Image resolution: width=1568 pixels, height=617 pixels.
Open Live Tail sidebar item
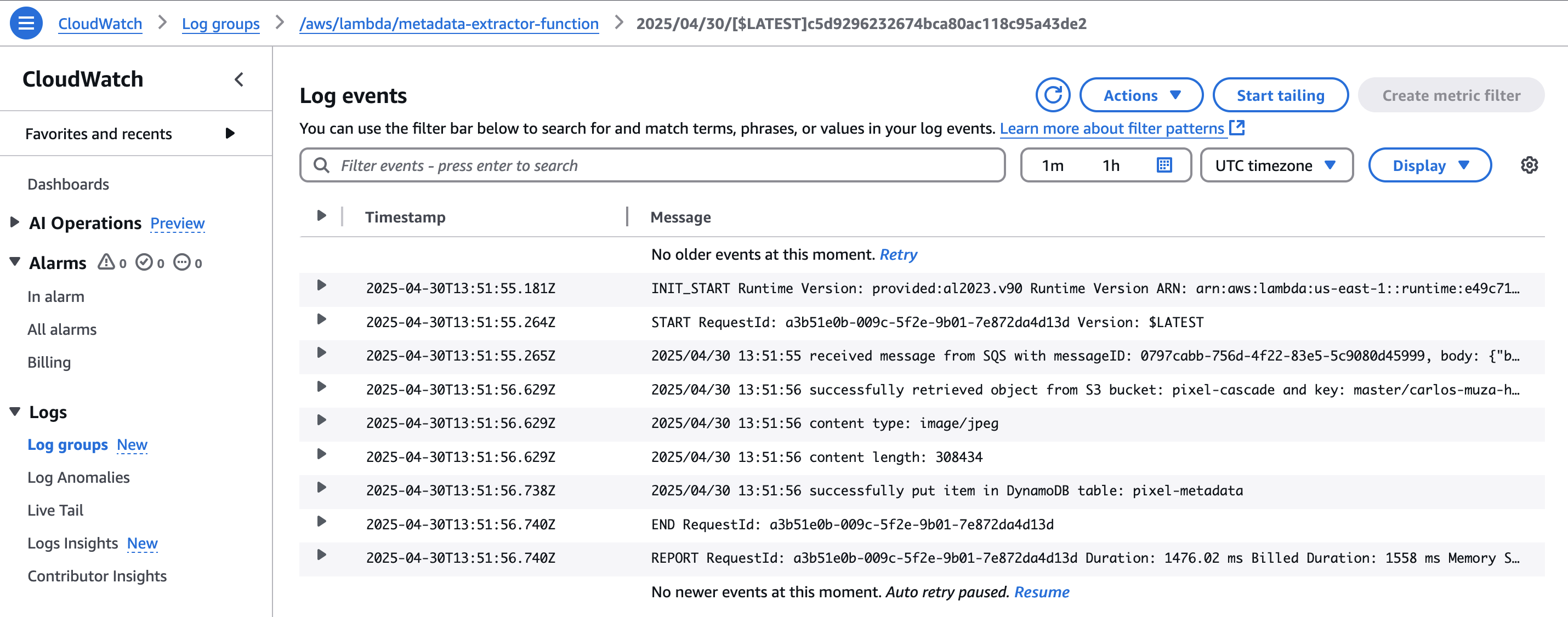click(x=55, y=510)
